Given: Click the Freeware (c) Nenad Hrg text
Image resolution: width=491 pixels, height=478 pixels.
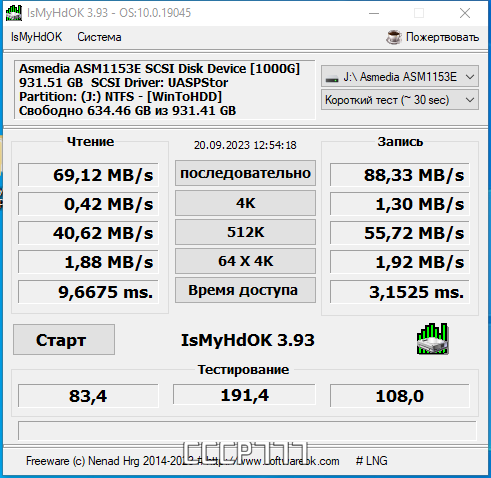Looking at the screenshot, I should click(110, 461).
